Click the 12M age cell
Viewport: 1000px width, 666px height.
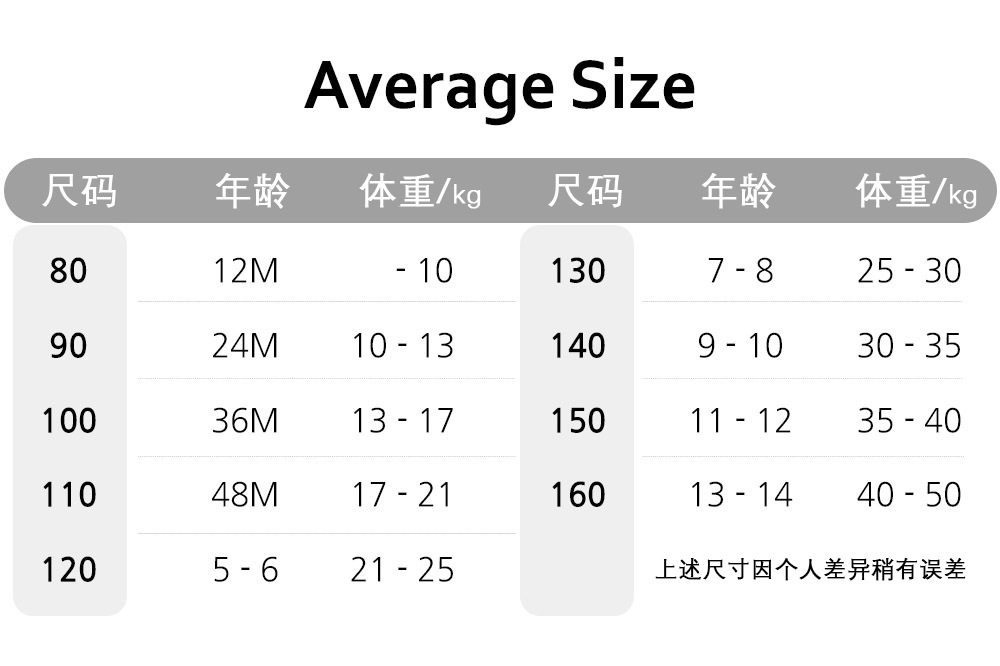(x=245, y=270)
